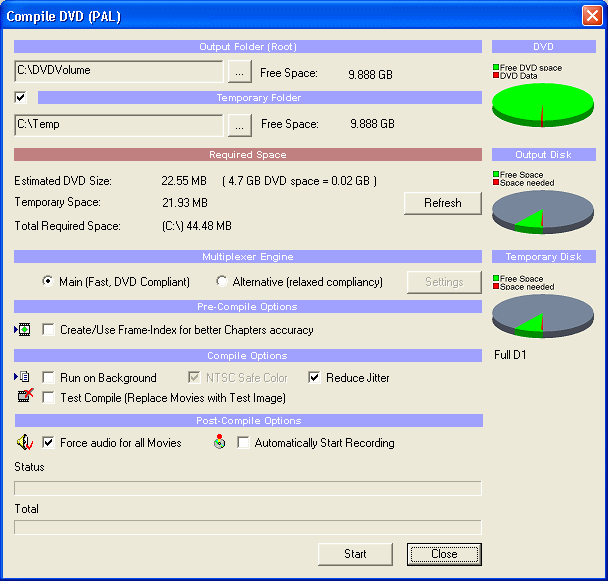Click the Frame-Index film icon
The width and height of the screenshot is (608, 581).
click(x=23, y=330)
